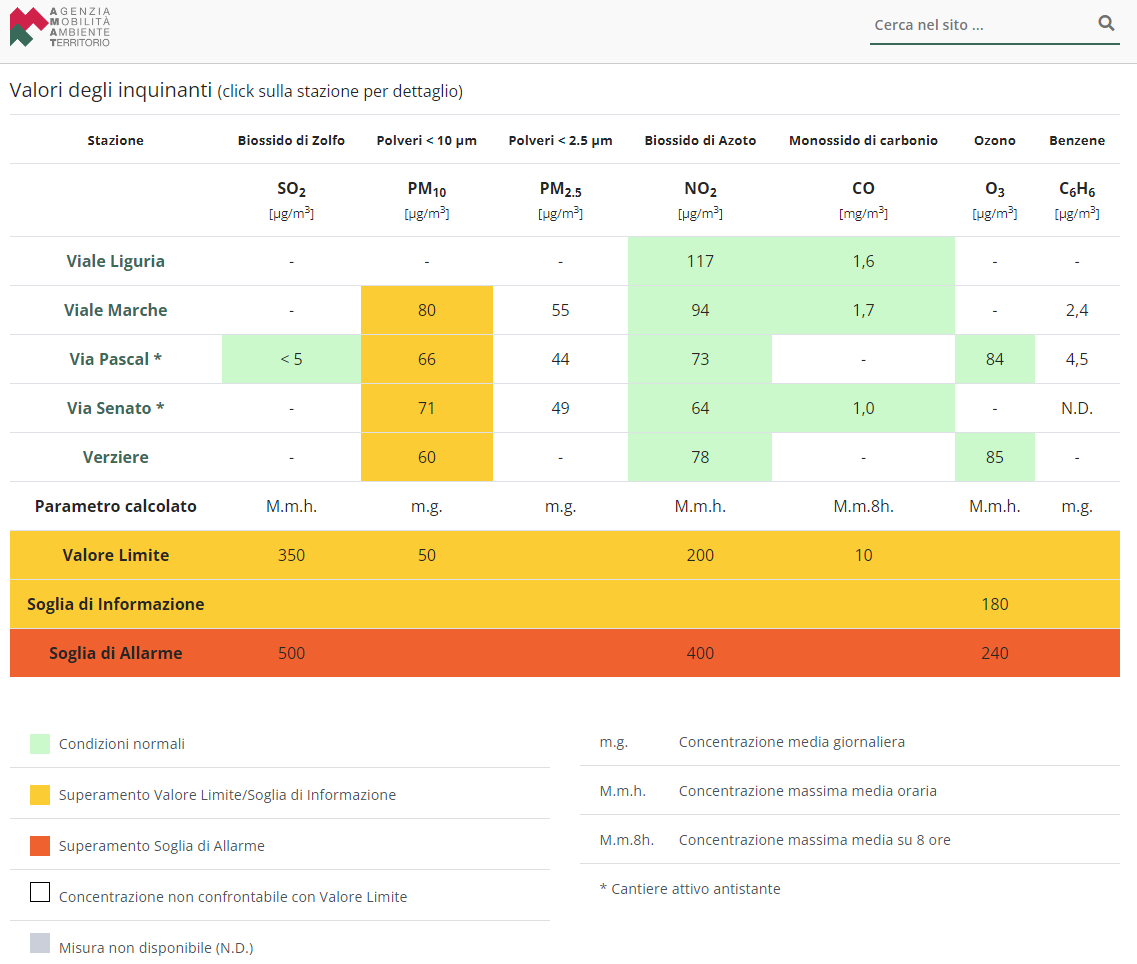Viewport: 1137px width, 964px height.
Task: Open the Via Senato station link
Action: (x=115, y=408)
